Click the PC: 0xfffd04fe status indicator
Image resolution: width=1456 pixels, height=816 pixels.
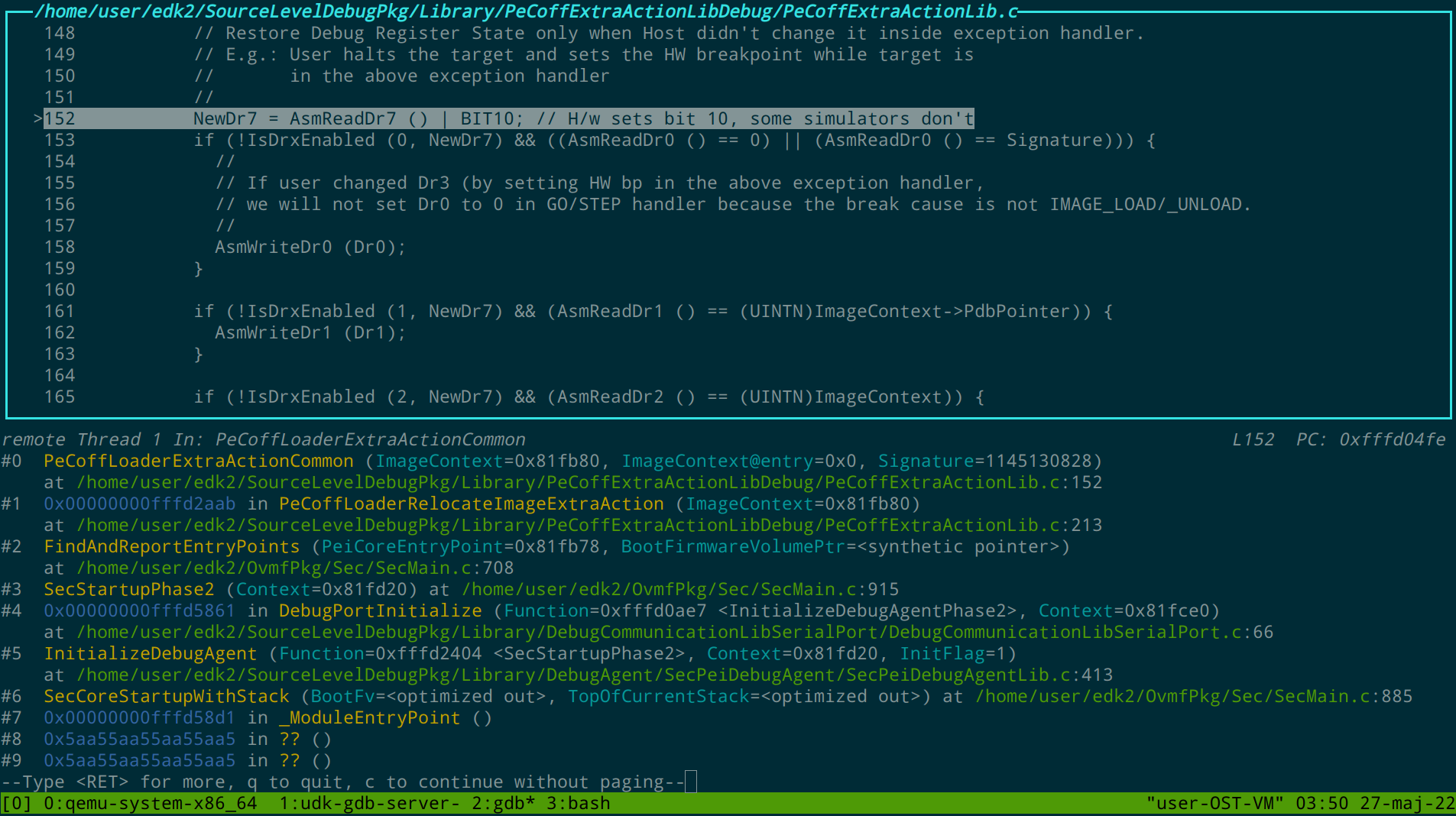click(1370, 440)
